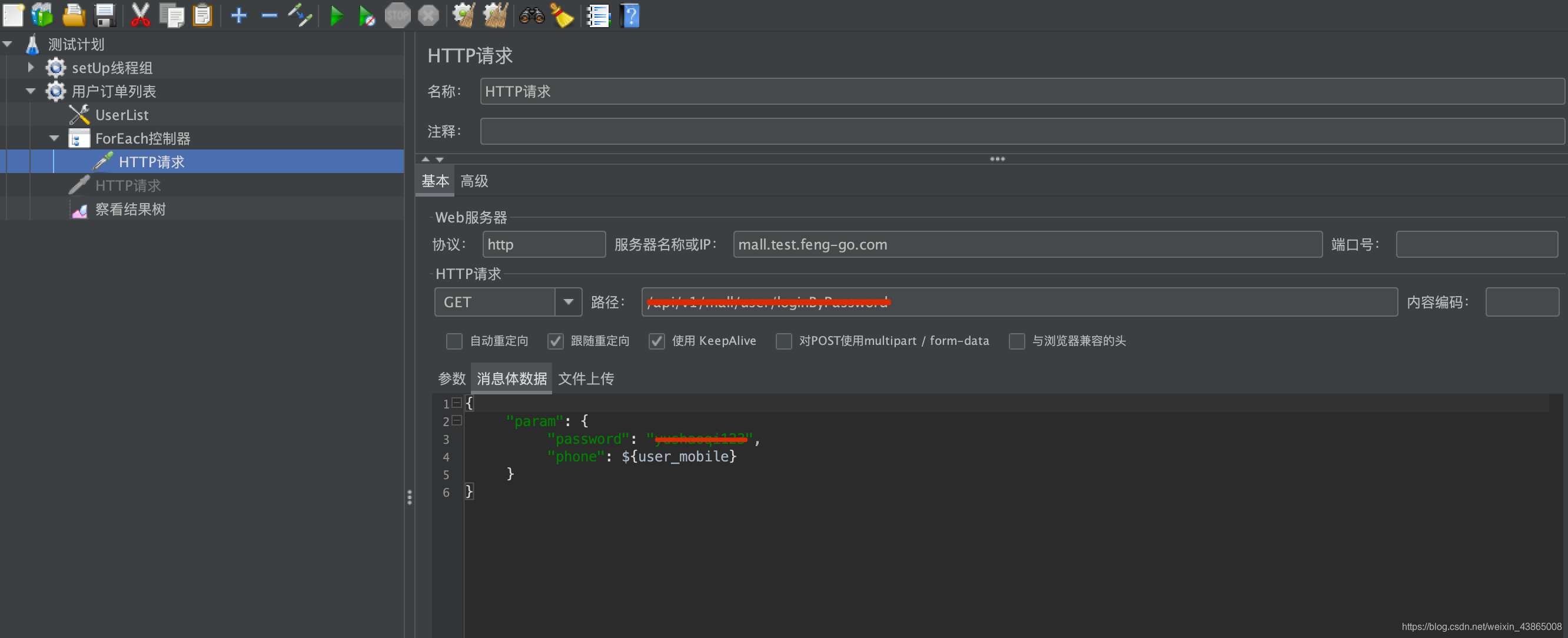Image resolution: width=1568 pixels, height=638 pixels.
Task: Start the test with green arrow
Action: coord(336,15)
